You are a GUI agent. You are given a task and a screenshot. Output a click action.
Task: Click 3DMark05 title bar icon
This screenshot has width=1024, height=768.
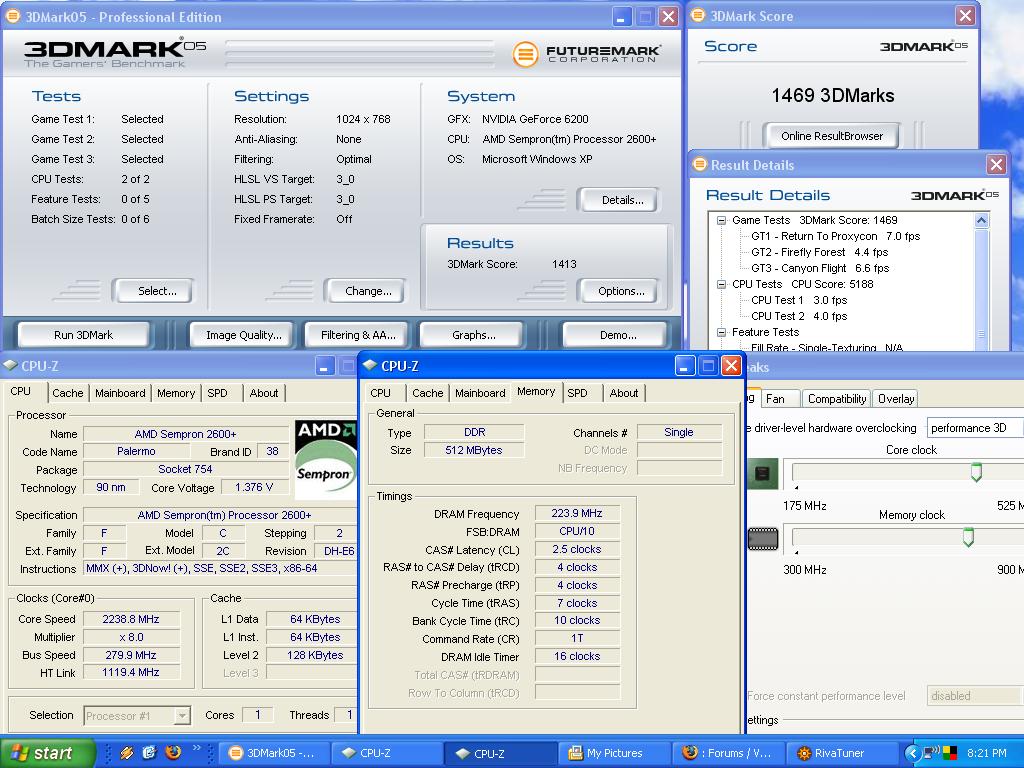click(x=12, y=16)
